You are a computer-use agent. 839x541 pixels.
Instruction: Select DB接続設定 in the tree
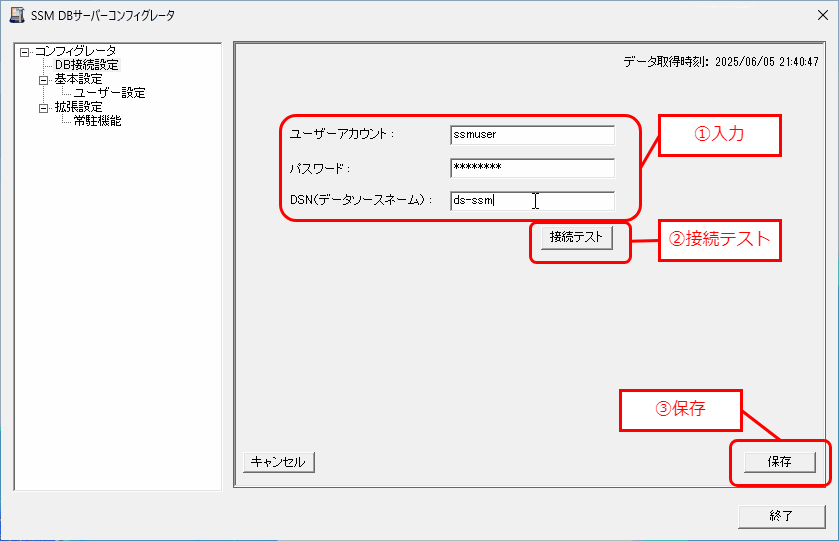tap(87, 65)
